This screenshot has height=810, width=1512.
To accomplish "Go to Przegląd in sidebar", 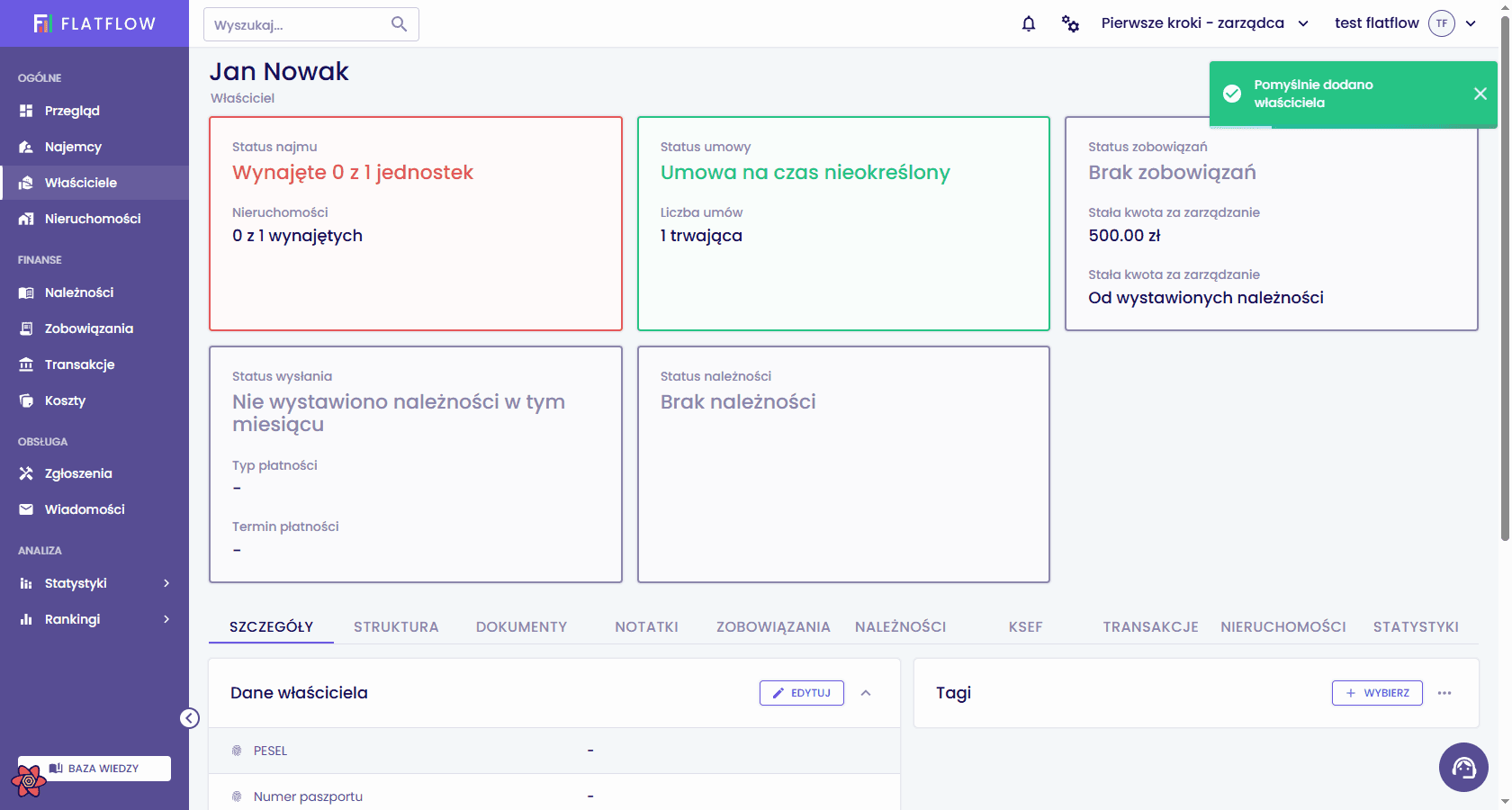I will [x=94, y=111].
